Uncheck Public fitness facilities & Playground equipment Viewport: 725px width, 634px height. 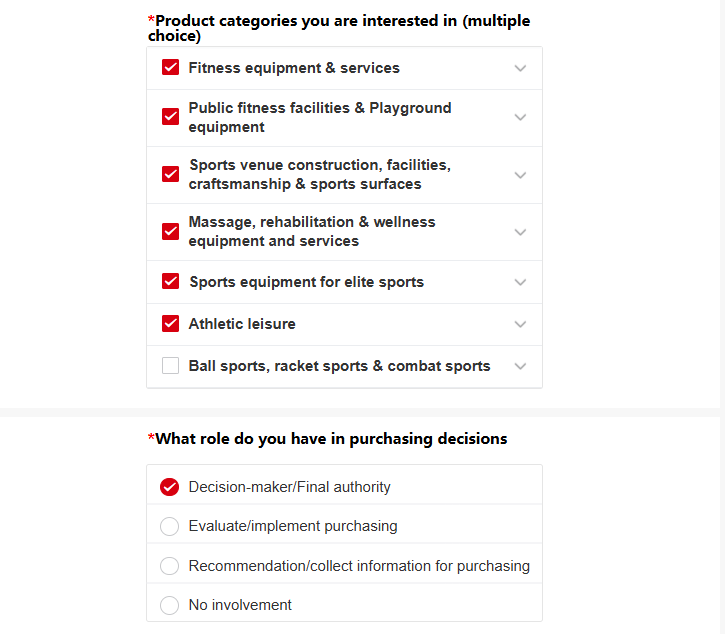tap(170, 117)
